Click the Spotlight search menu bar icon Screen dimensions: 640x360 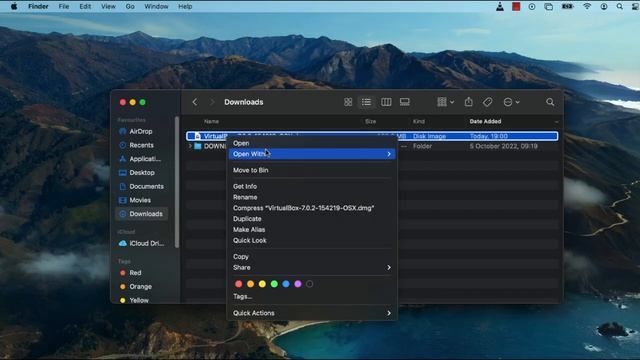click(x=620, y=7)
